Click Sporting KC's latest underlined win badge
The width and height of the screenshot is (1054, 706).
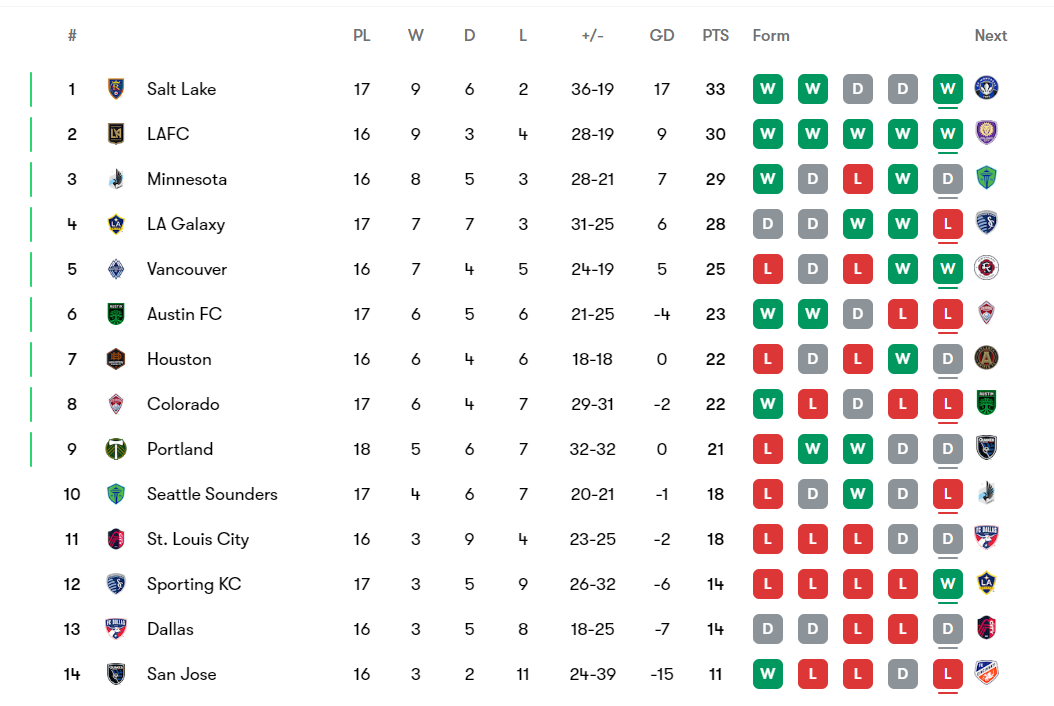click(x=947, y=584)
